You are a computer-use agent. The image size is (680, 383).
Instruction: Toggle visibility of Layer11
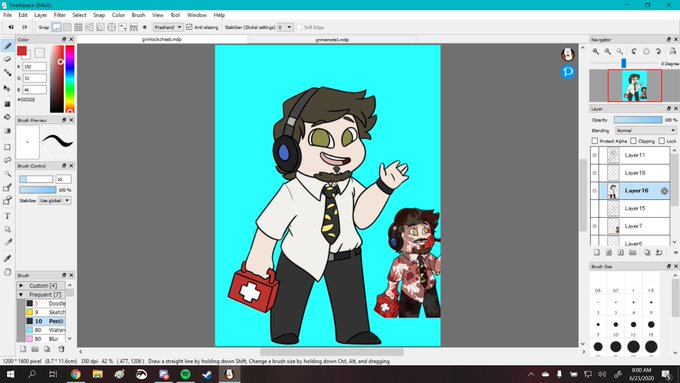[595, 155]
